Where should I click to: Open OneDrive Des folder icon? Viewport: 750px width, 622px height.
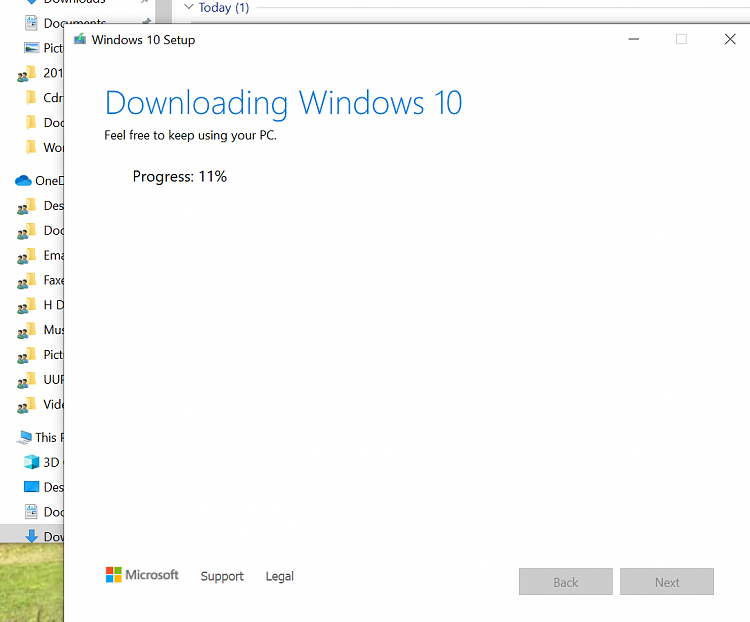click(27, 206)
